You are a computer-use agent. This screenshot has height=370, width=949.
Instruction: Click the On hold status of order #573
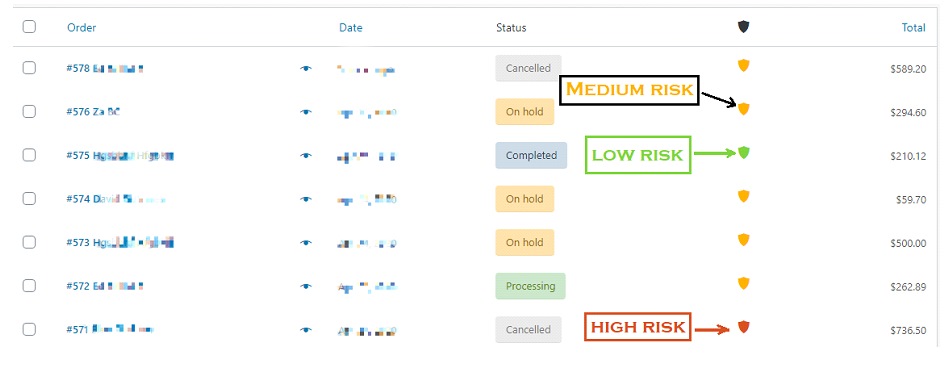[525, 242]
